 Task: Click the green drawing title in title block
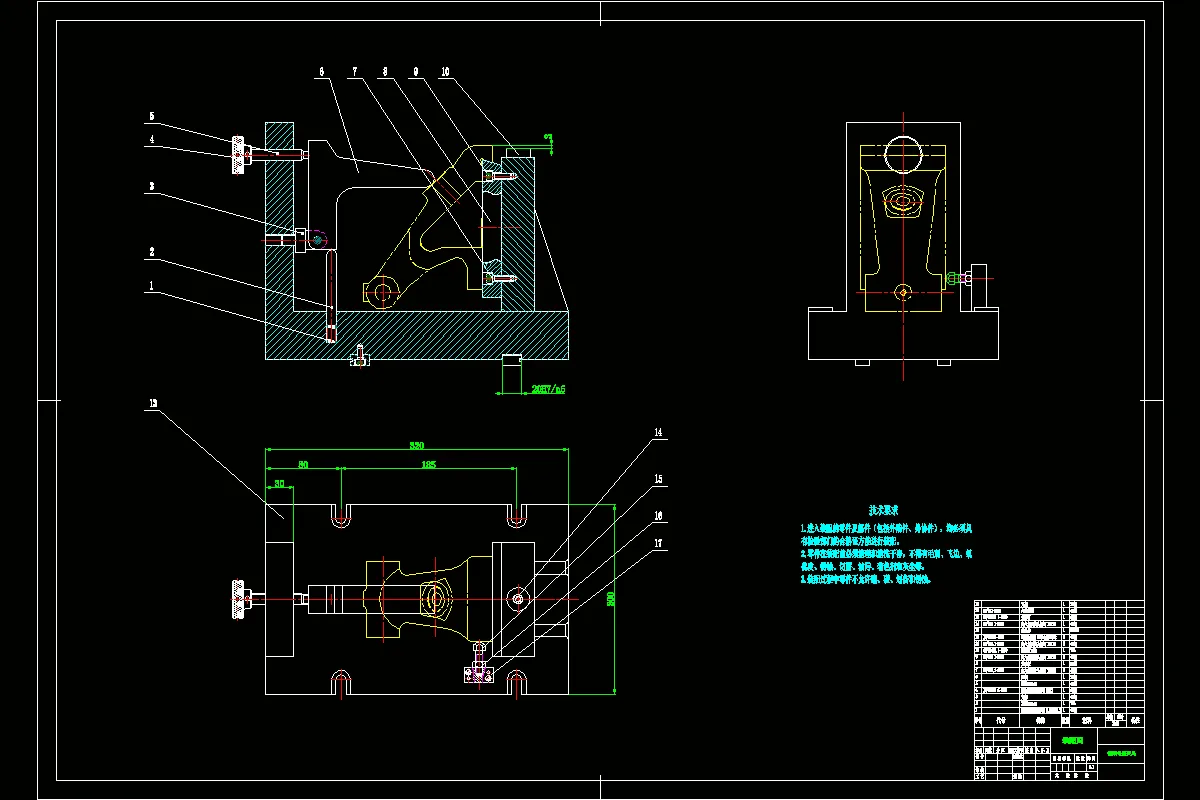(x=1071, y=741)
